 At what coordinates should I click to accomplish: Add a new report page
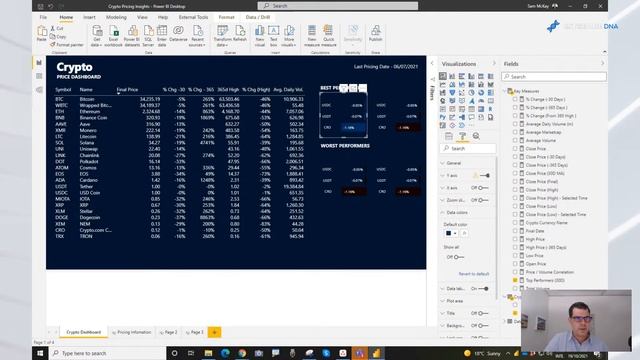tap(214, 332)
